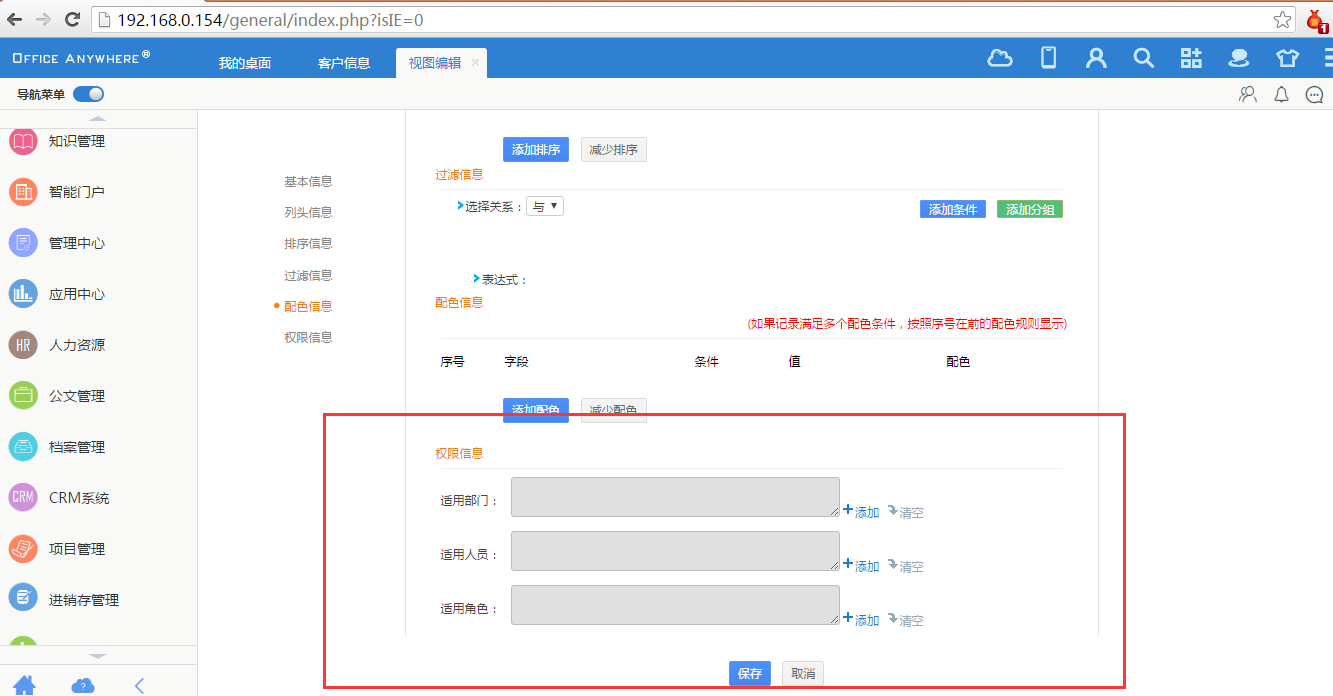Image resolution: width=1333 pixels, height=696 pixels.
Task: Toggle the 导航菜单 switch
Action: tap(89, 94)
